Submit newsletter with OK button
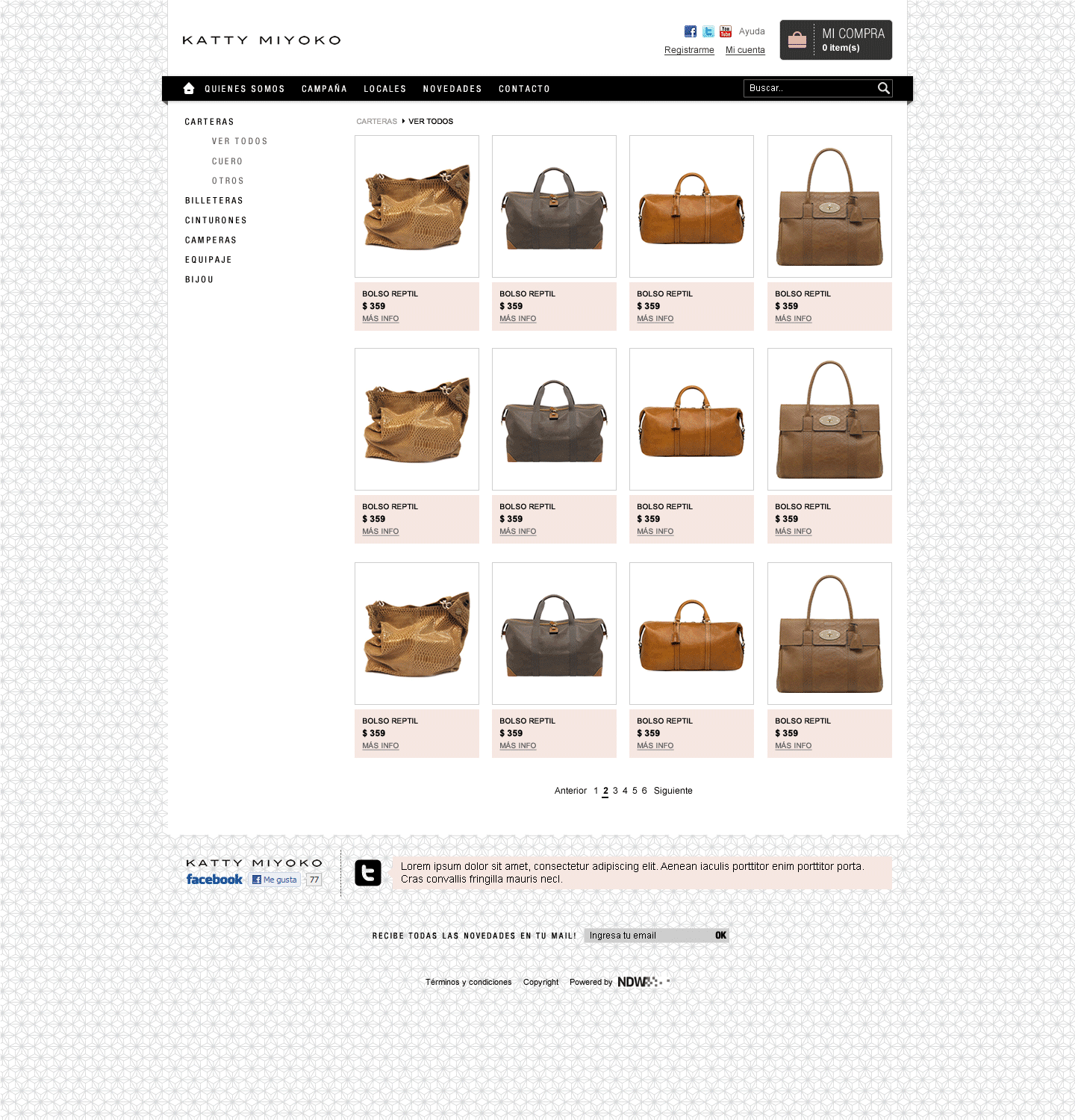Screen dimensions: 1075x1120 (721, 936)
